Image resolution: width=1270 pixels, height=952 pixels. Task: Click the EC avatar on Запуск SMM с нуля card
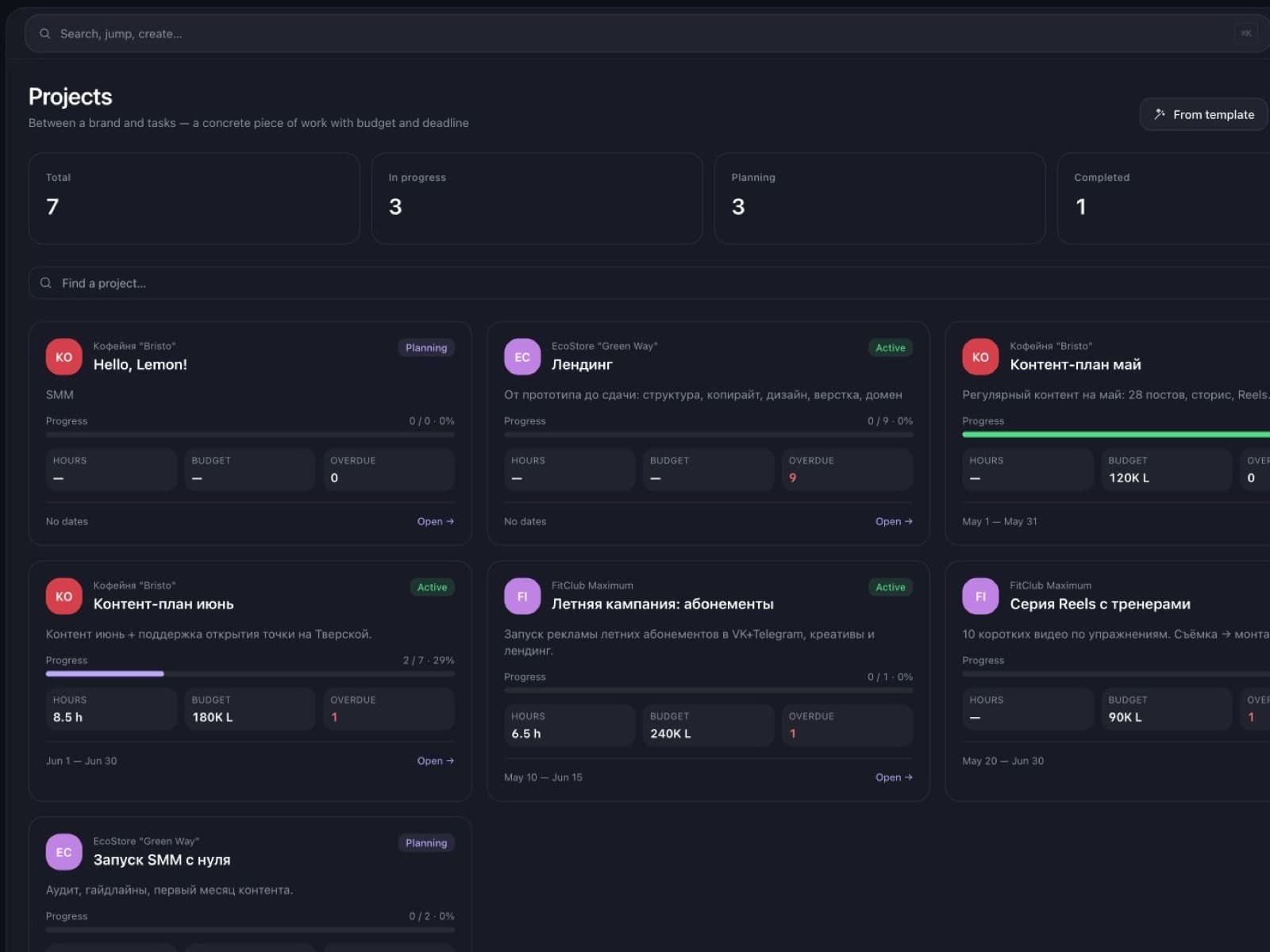63,852
